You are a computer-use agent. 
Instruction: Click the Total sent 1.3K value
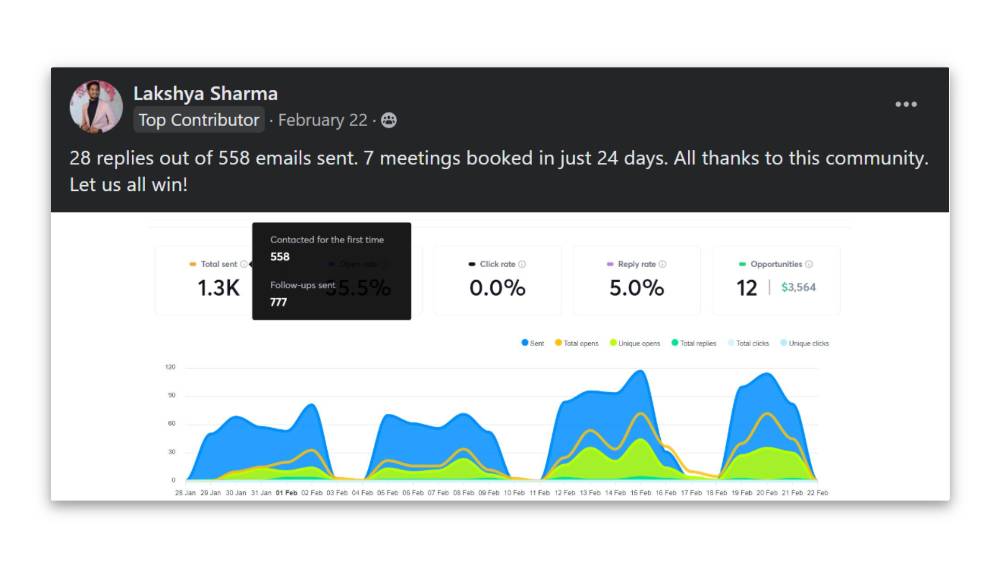pyautogui.click(x=217, y=288)
